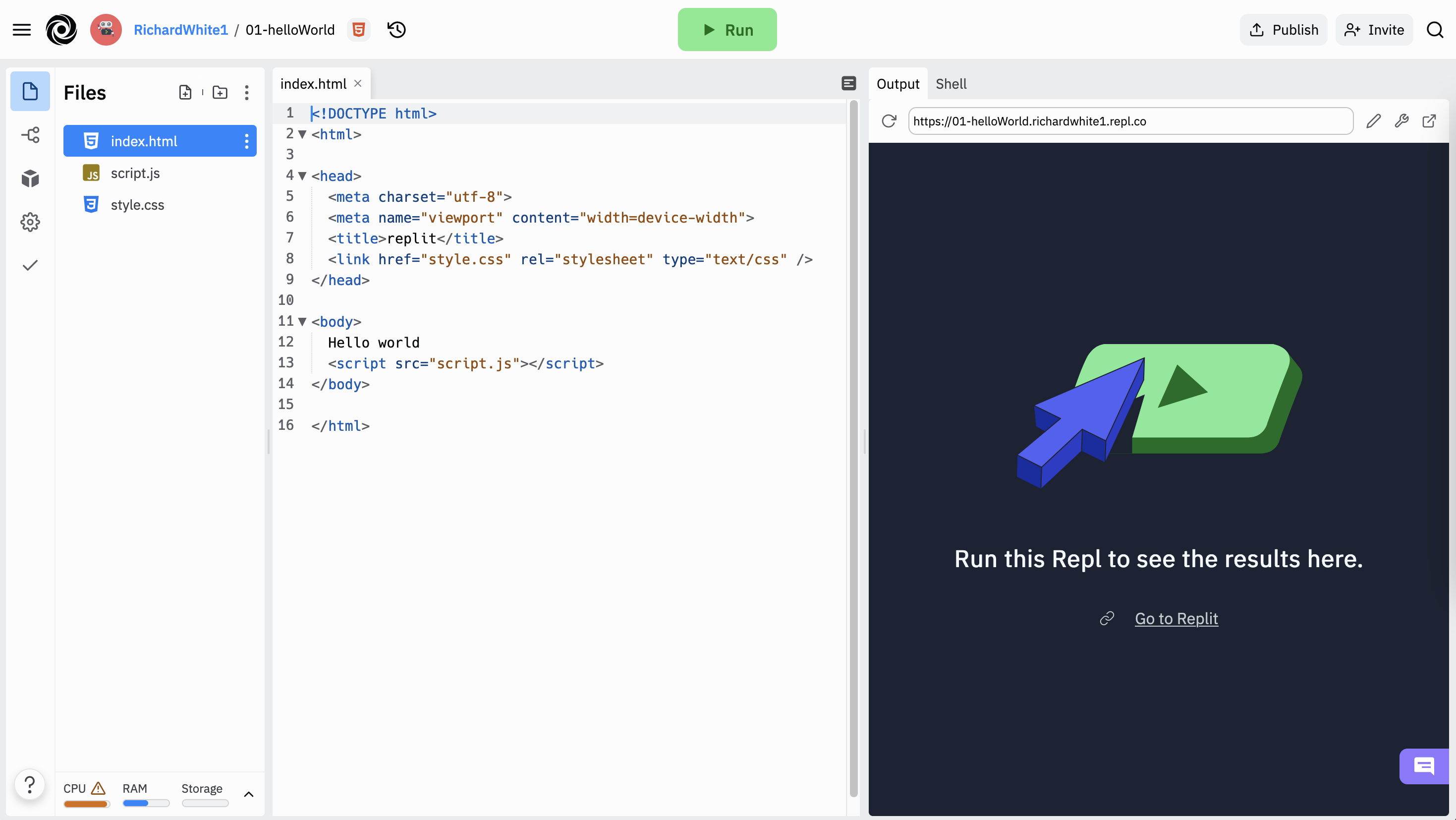Image resolution: width=1456 pixels, height=820 pixels.
Task: Open index.html file options menu
Action: tap(246, 141)
